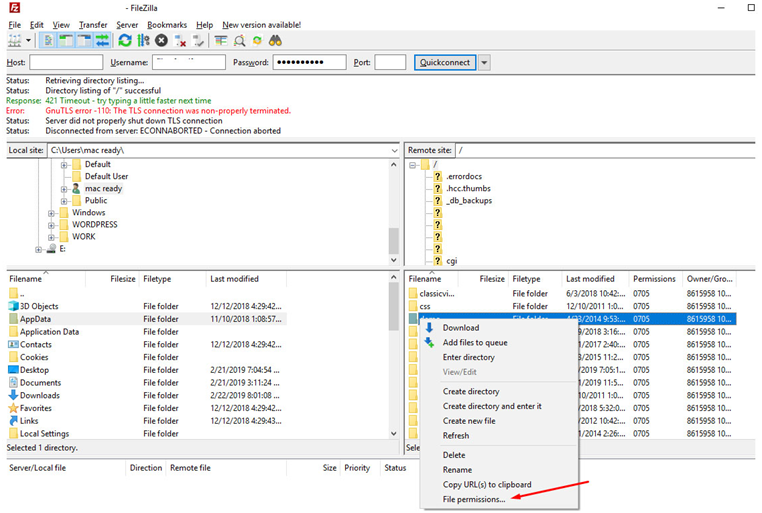Collapse the remote root folder
Viewport: 762px width, 513px height.
413,165
